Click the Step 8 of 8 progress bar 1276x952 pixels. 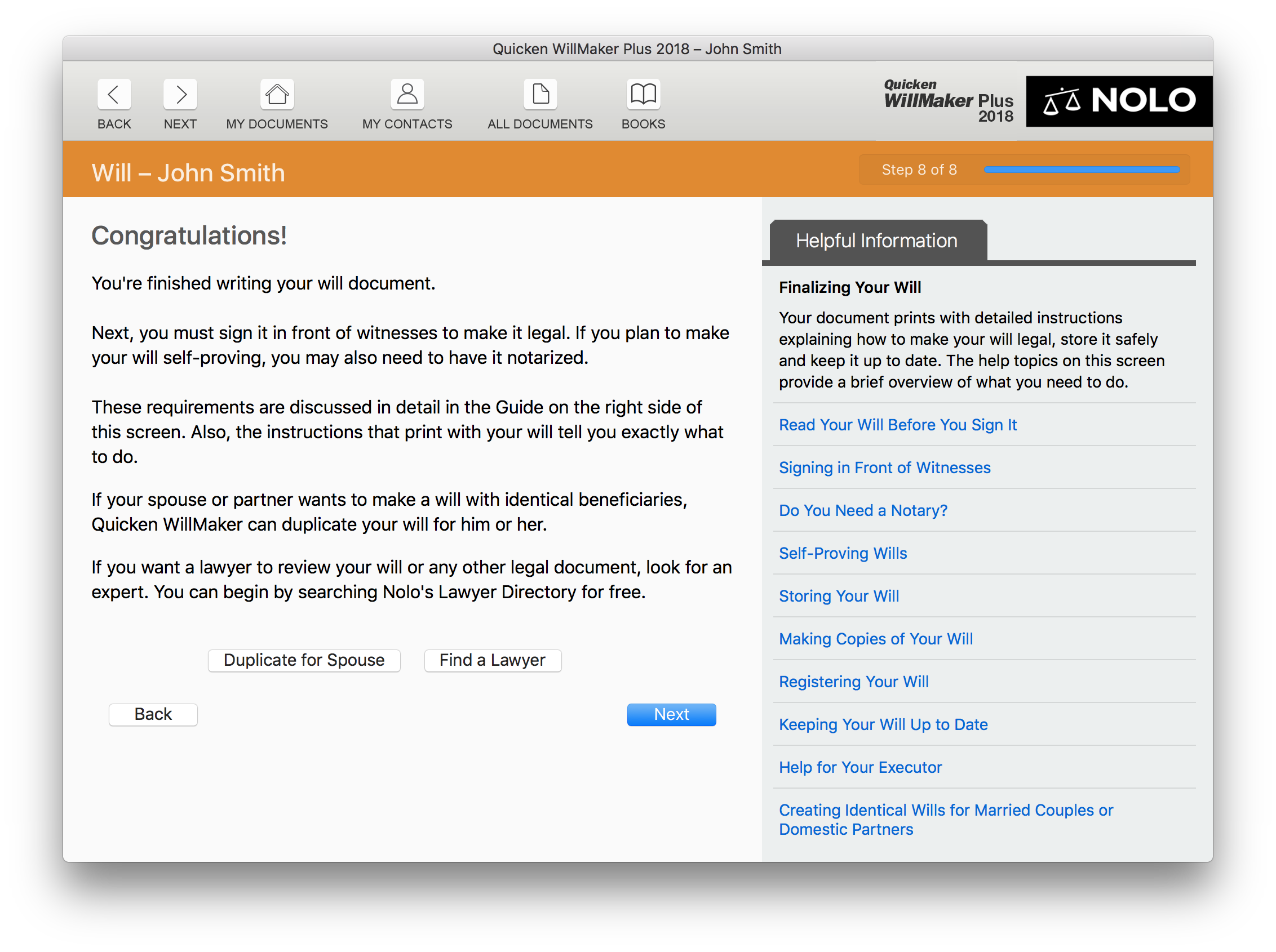click(1082, 170)
